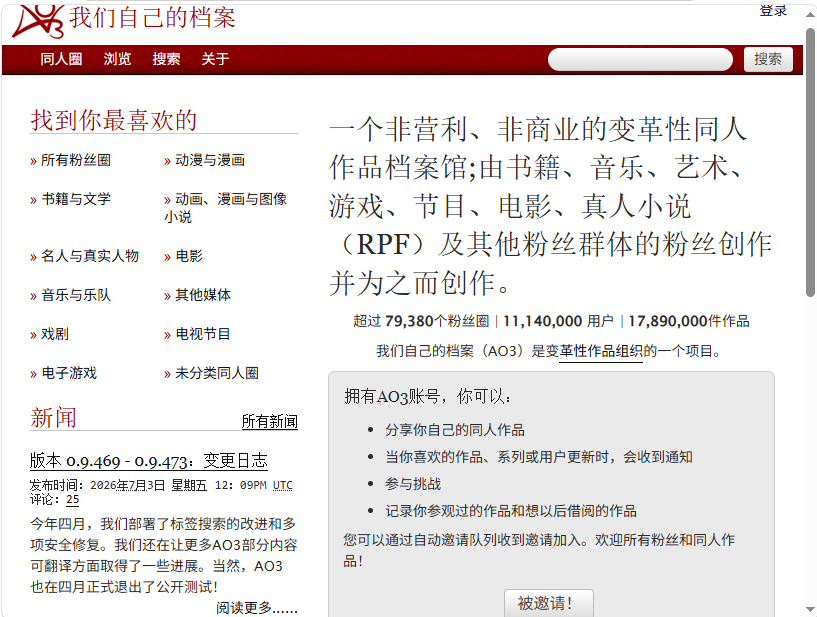Open the 关于 menu
Viewport: 817px width, 617px height.
coord(215,59)
